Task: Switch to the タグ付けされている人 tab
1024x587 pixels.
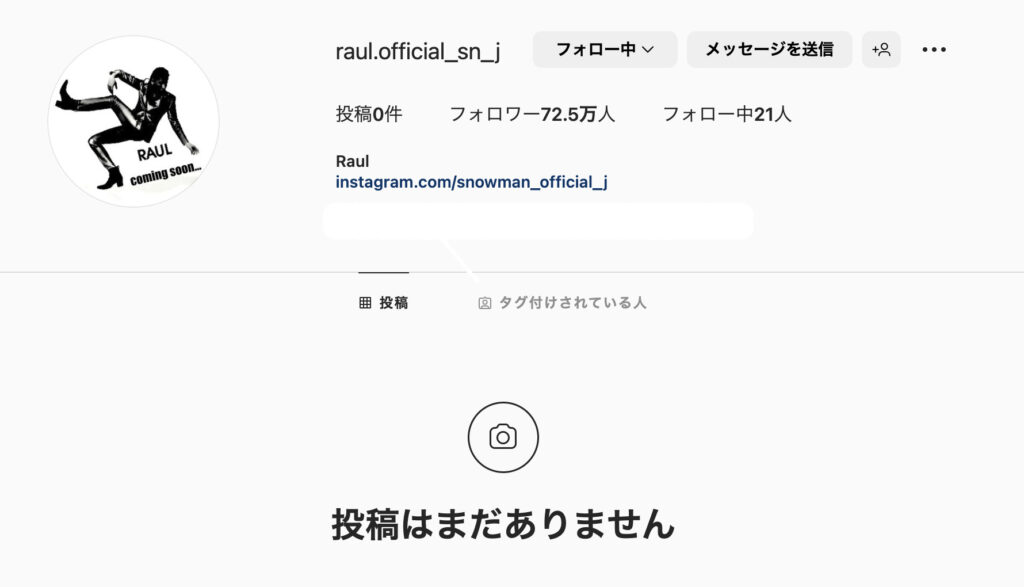Action: [x=562, y=302]
